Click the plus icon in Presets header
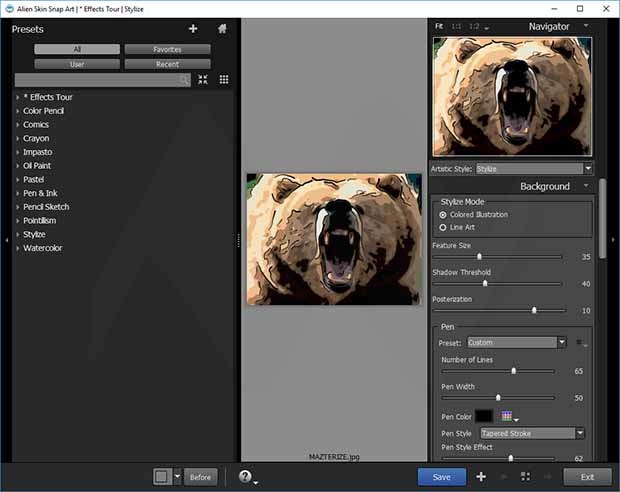This screenshot has width=620, height=492. pyautogui.click(x=193, y=28)
